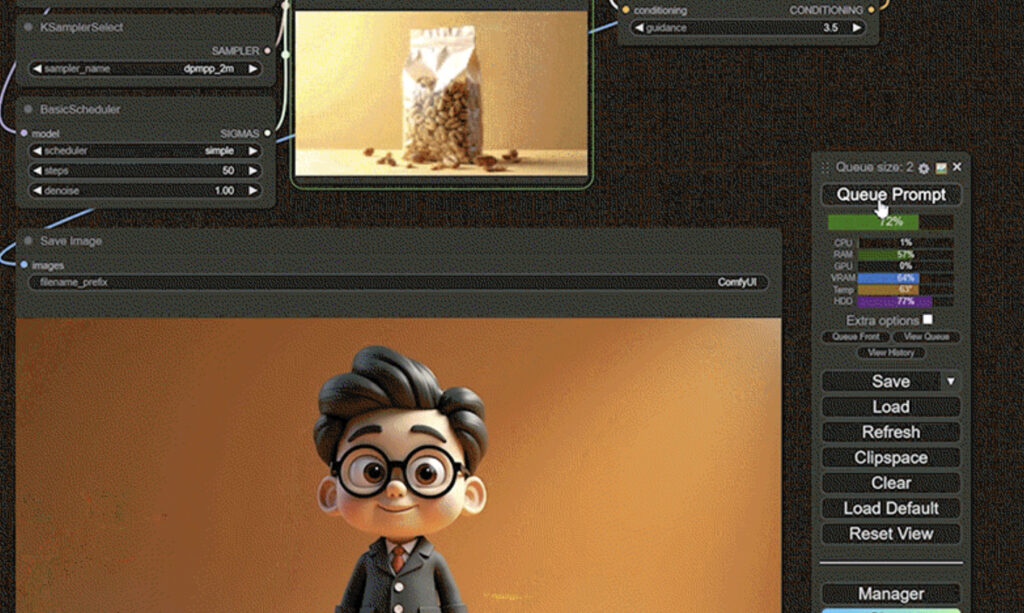Open sampler_name dpmpp_2m selection list
Viewport: 1024px width, 613px height.
[145, 69]
